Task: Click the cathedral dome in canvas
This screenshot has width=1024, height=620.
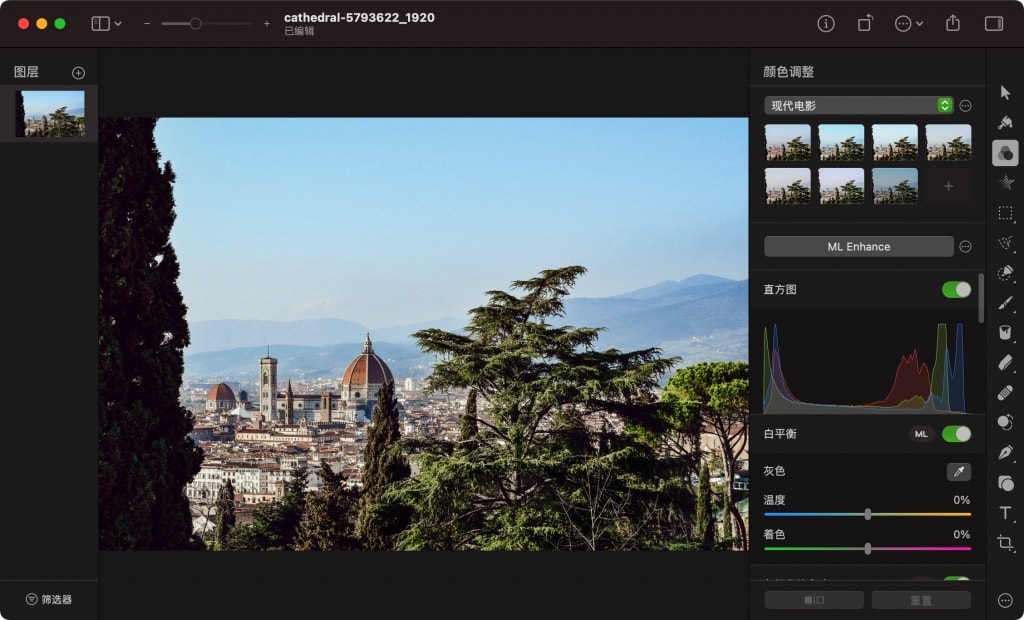Action: (x=367, y=368)
